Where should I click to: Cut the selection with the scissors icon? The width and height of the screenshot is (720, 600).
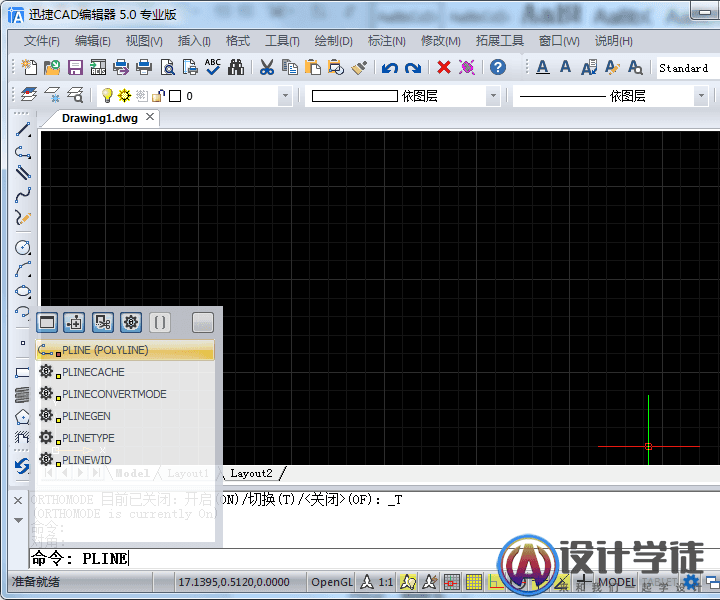pos(266,67)
